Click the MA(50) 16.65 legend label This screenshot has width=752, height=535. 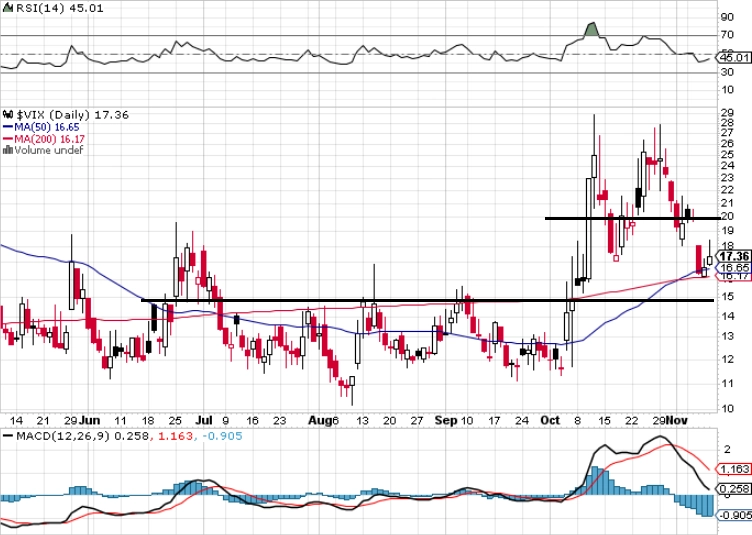coord(47,127)
